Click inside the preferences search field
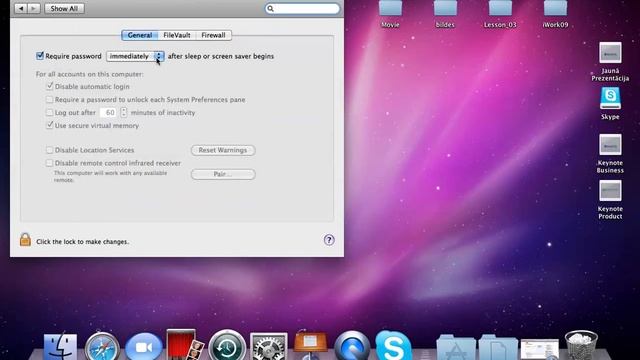The image size is (640, 360). (302, 9)
